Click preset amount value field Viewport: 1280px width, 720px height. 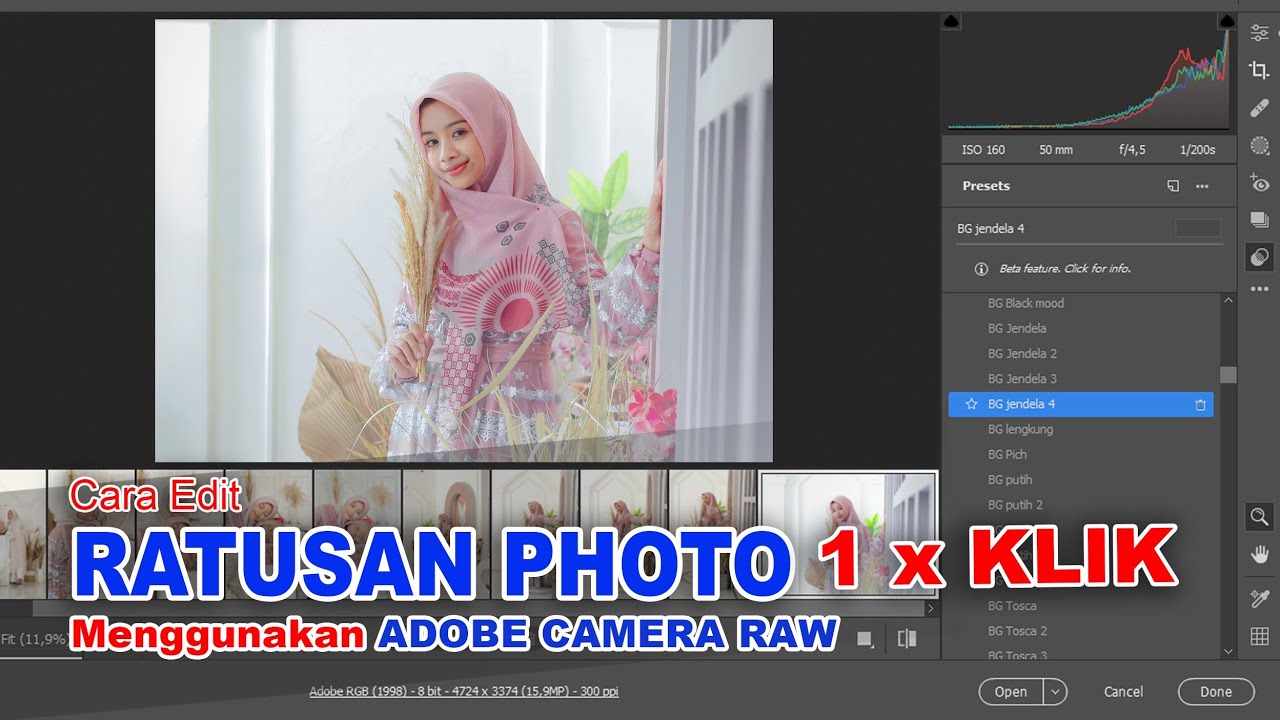(1197, 228)
